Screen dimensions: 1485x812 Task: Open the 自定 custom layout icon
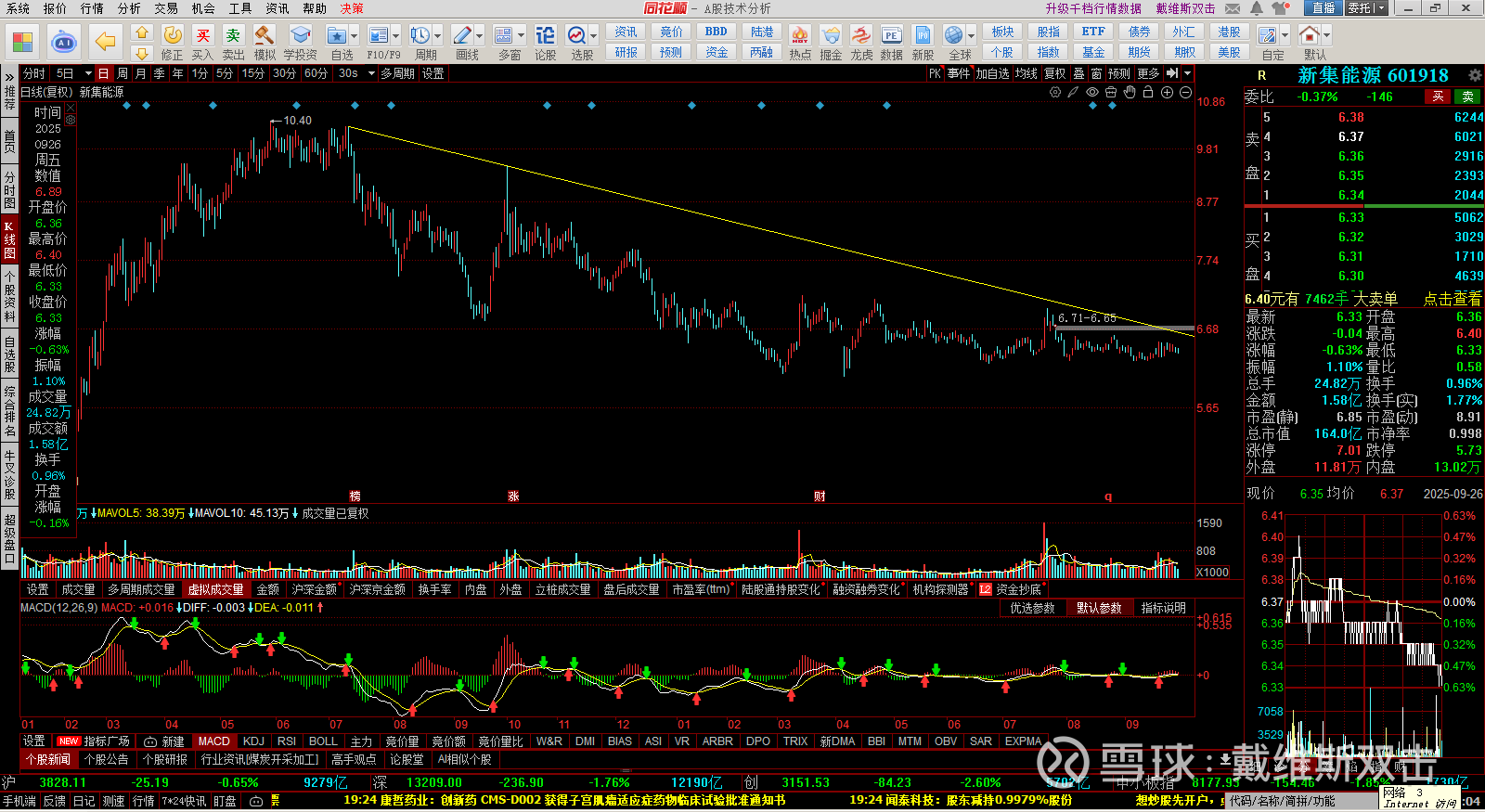click(x=1268, y=35)
